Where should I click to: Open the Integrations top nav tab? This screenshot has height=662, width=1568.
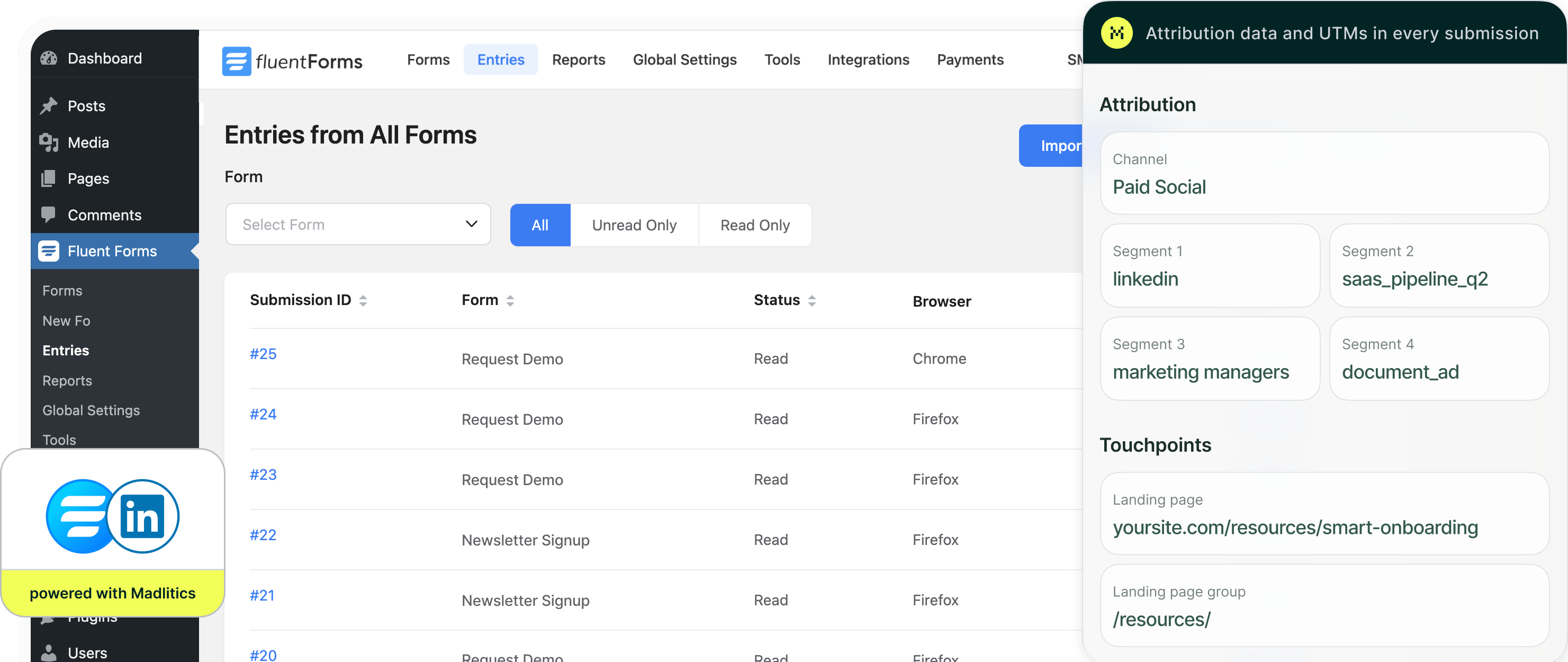point(868,60)
